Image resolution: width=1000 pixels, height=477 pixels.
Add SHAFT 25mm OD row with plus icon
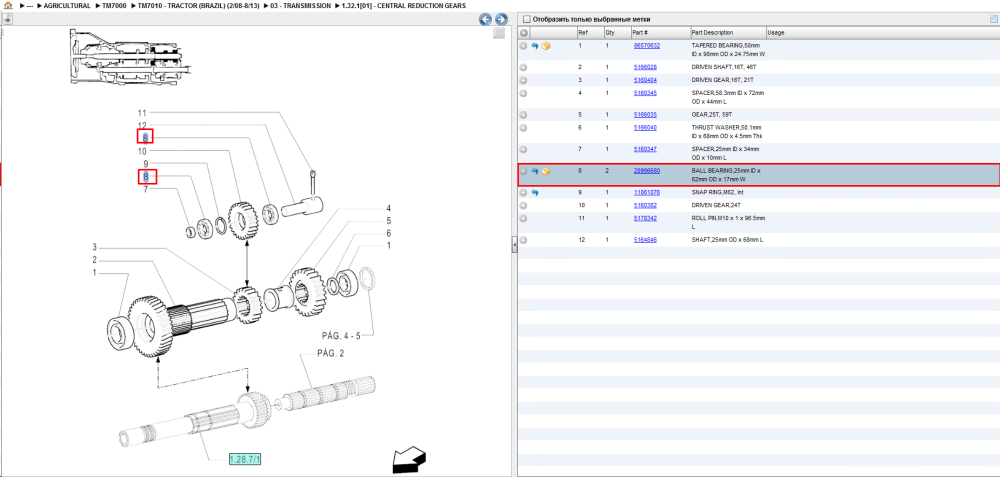[524, 240]
